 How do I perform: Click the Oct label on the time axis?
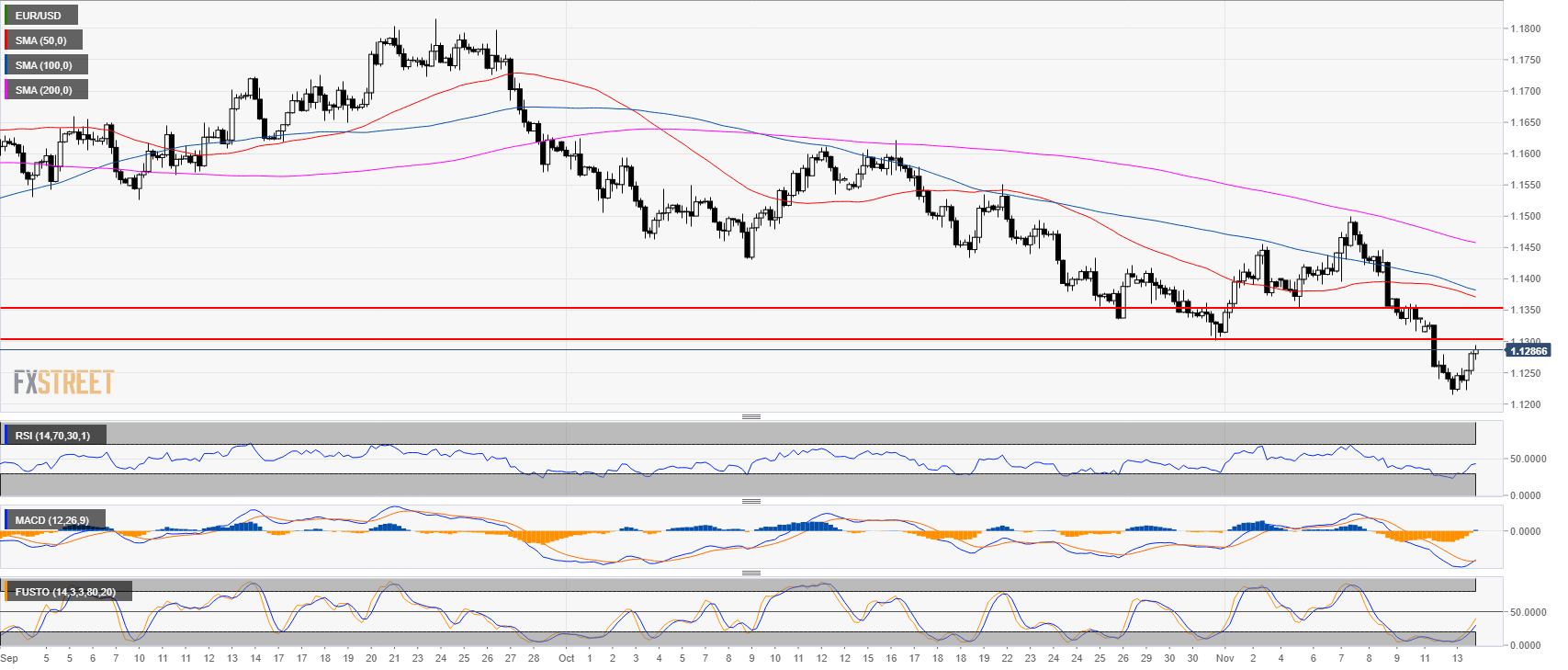(x=567, y=658)
